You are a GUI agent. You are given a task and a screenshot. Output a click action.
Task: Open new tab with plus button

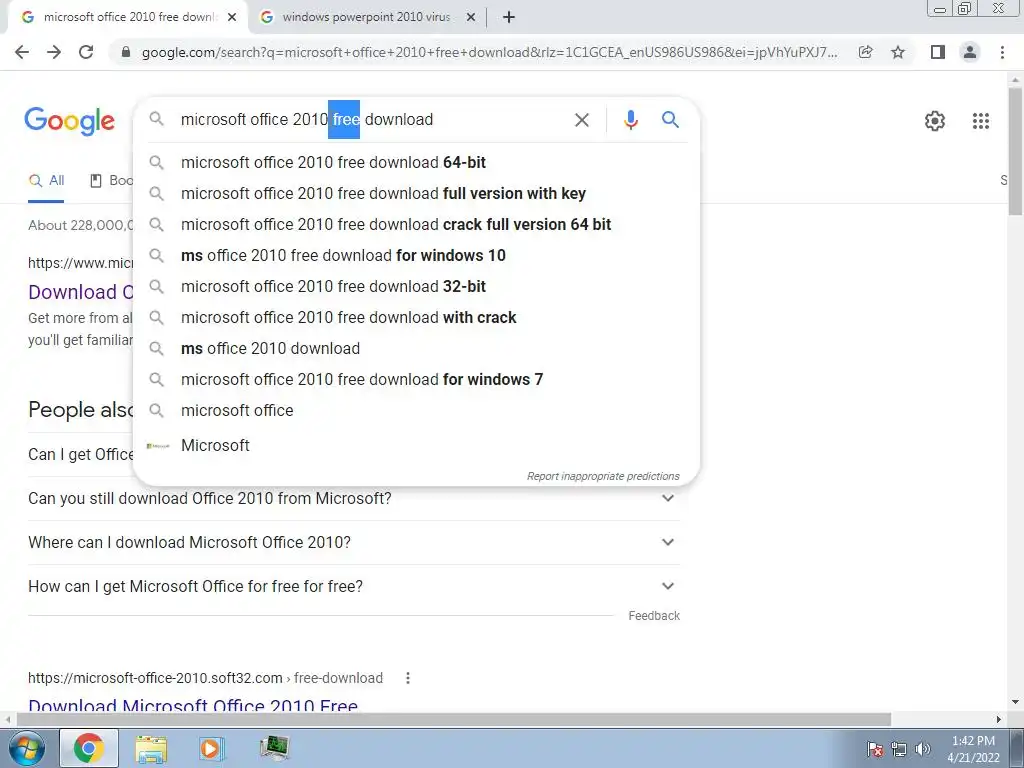click(509, 18)
